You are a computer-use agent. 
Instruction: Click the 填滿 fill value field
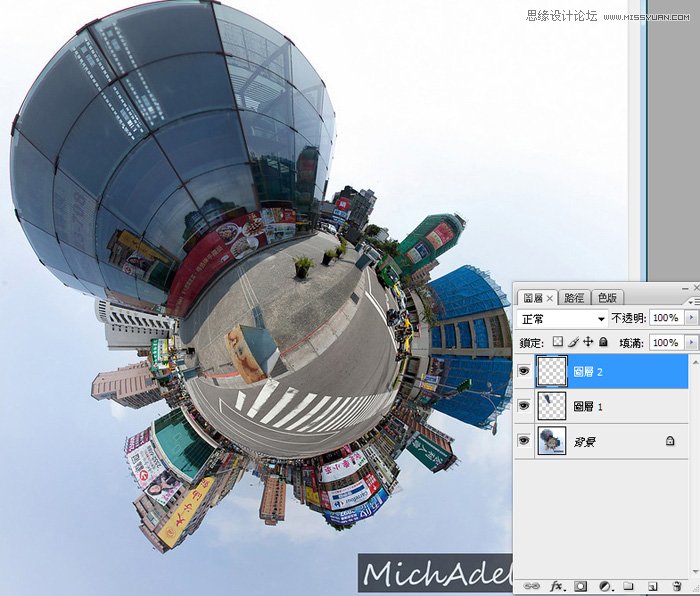(x=666, y=343)
